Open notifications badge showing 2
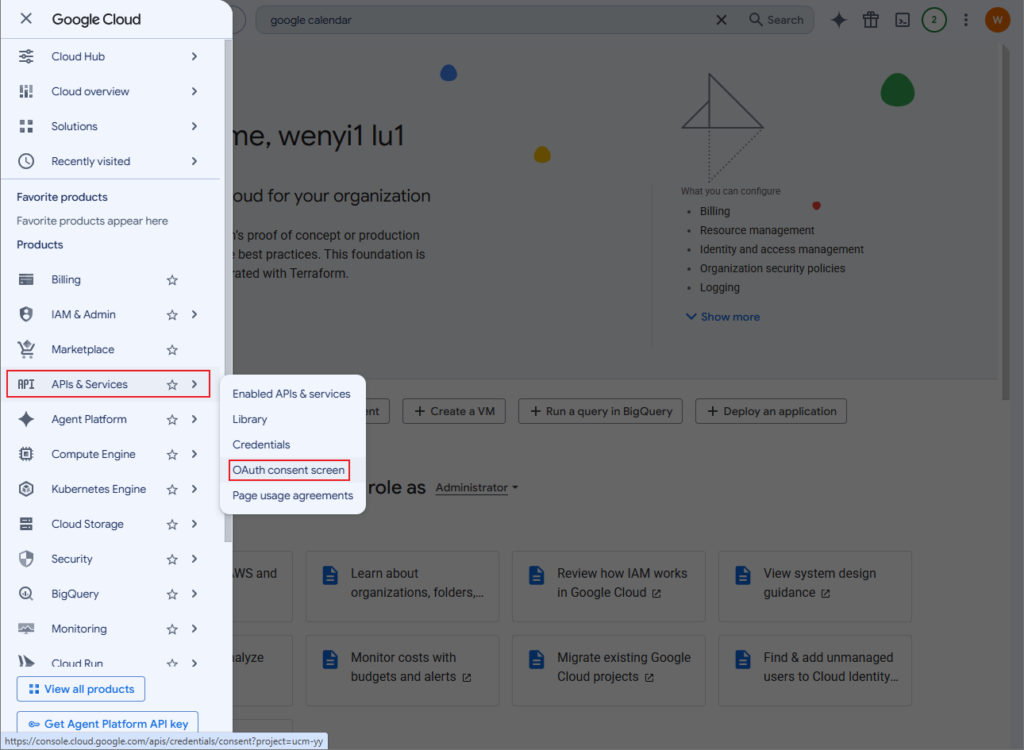The width and height of the screenshot is (1024, 750). click(934, 20)
